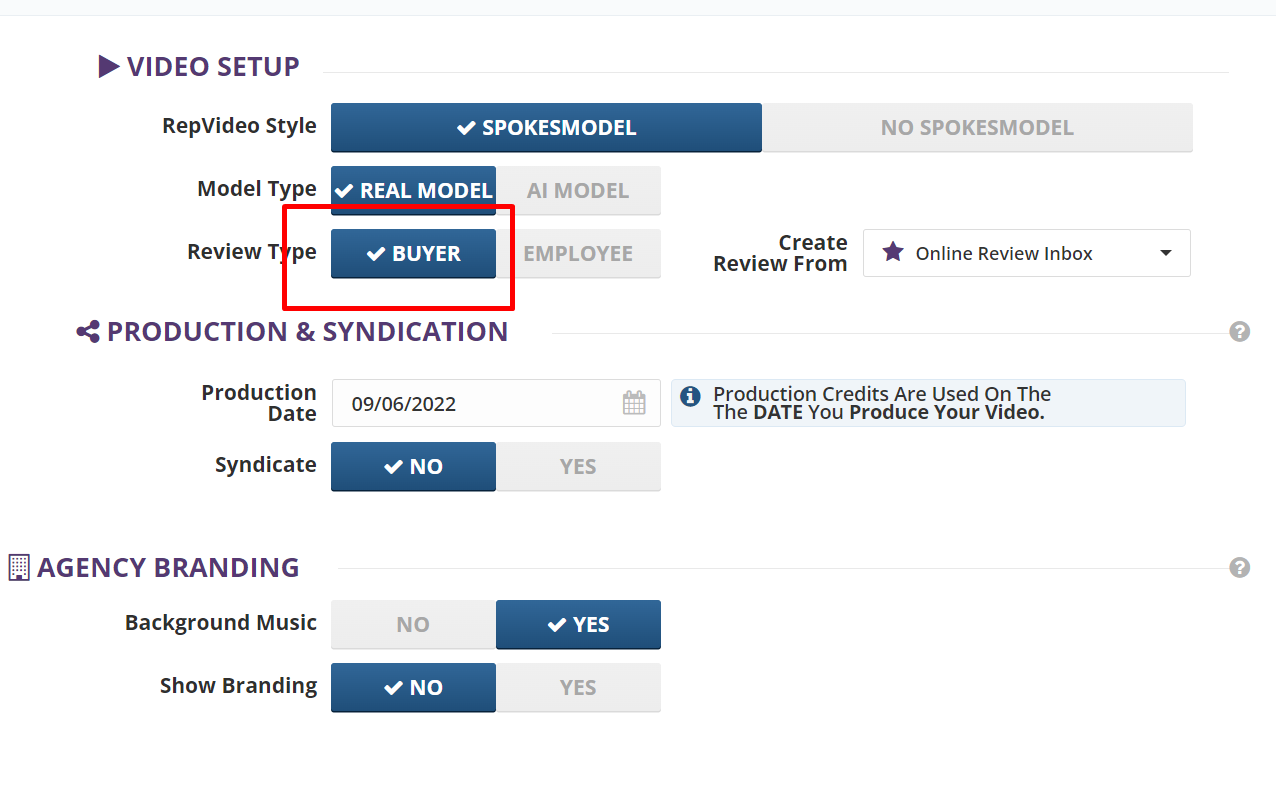The image size is (1276, 810).
Task: Click the Real Model button
Action: [413, 191]
